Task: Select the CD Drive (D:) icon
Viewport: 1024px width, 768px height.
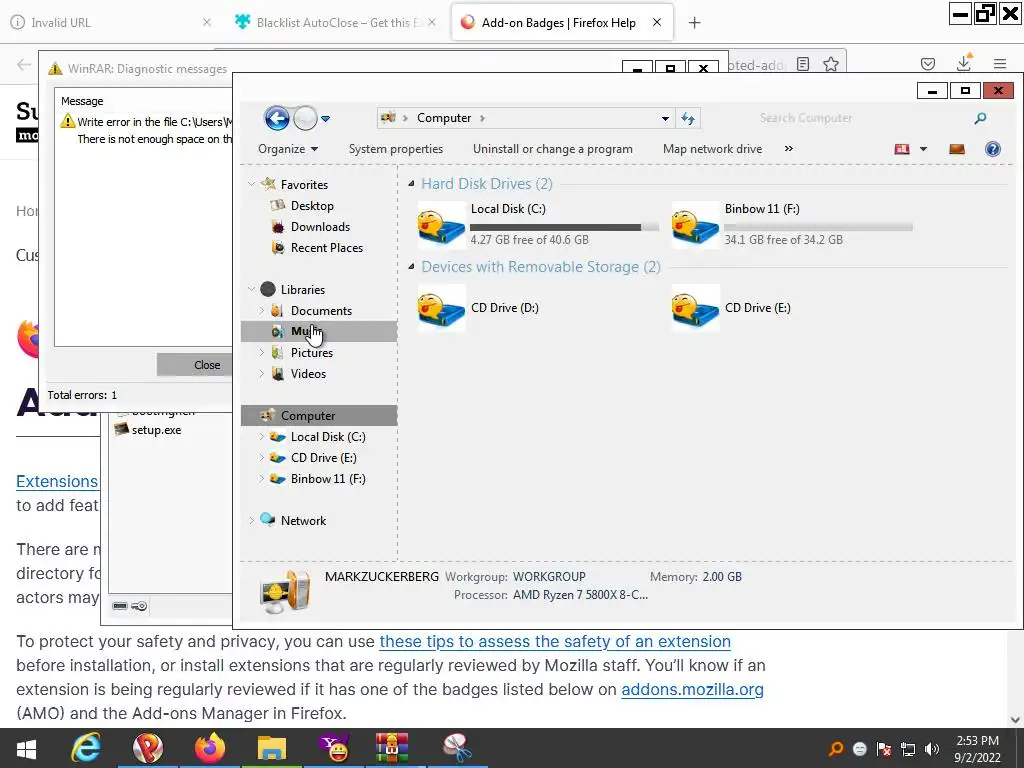Action: 441,308
